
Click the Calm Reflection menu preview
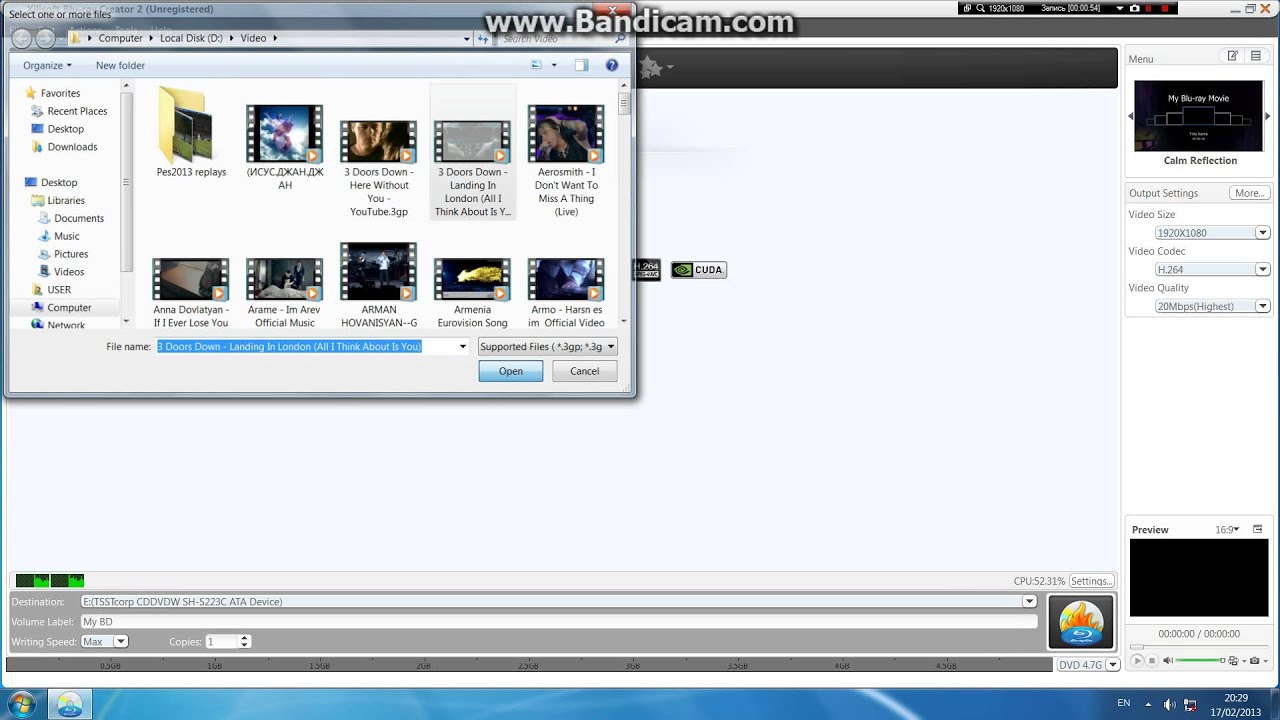[x=1199, y=116]
